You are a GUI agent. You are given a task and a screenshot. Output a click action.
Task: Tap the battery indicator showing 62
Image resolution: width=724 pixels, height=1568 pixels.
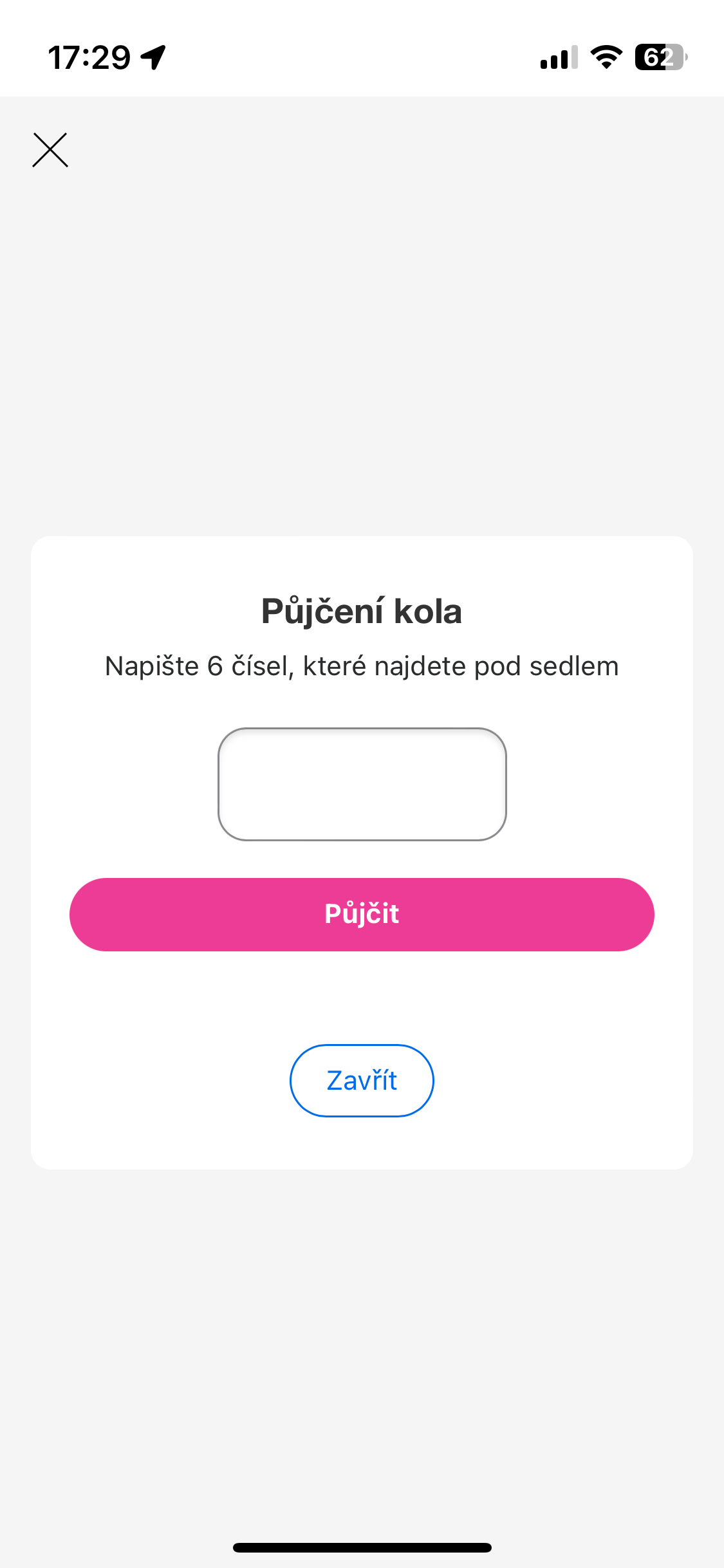(660, 57)
